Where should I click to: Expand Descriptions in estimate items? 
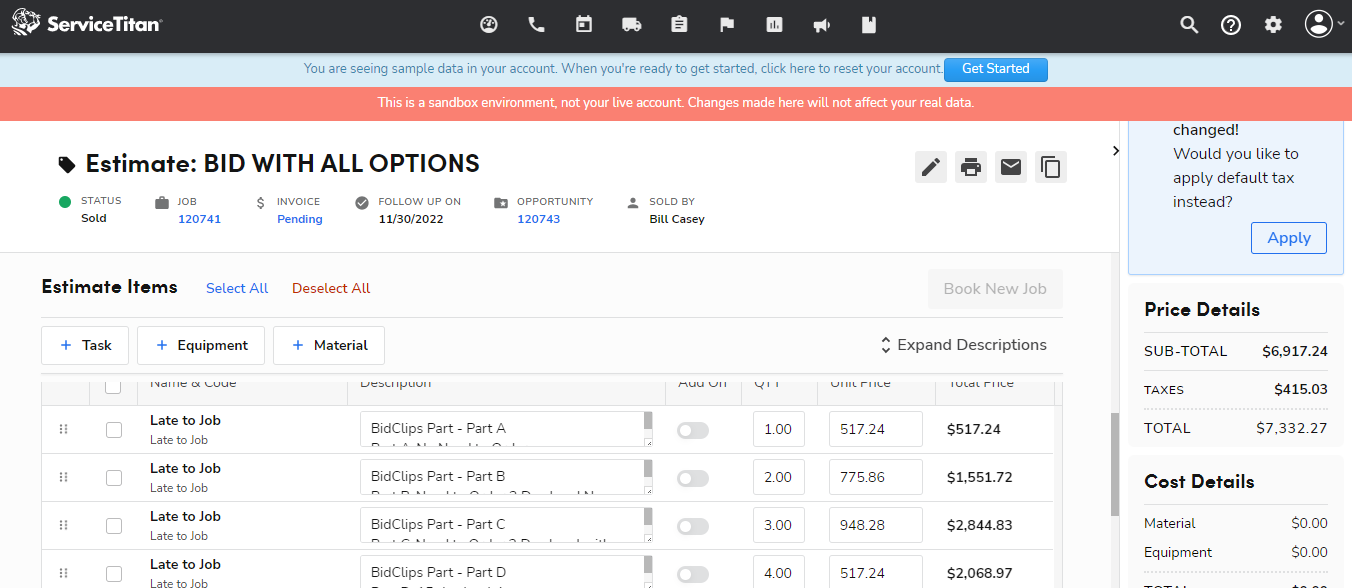[962, 345]
